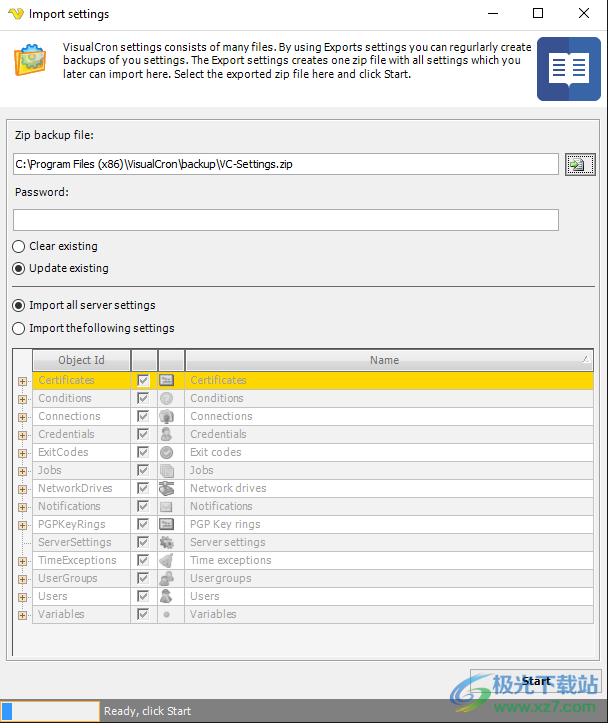Viewport: 609px width, 723px height.
Task: Maximize the Import settings window
Action: click(538, 13)
